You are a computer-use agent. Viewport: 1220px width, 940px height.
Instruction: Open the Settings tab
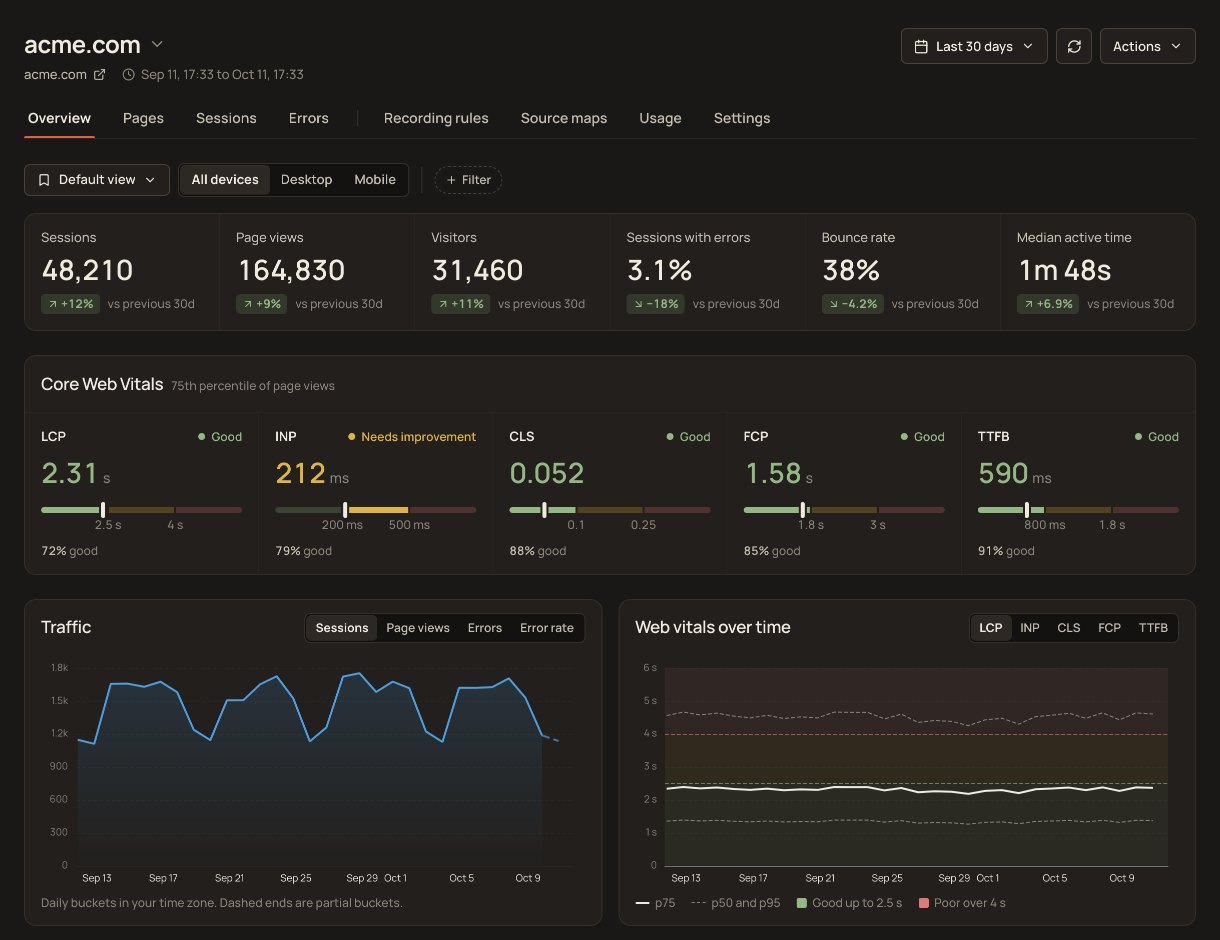tap(742, 118)
